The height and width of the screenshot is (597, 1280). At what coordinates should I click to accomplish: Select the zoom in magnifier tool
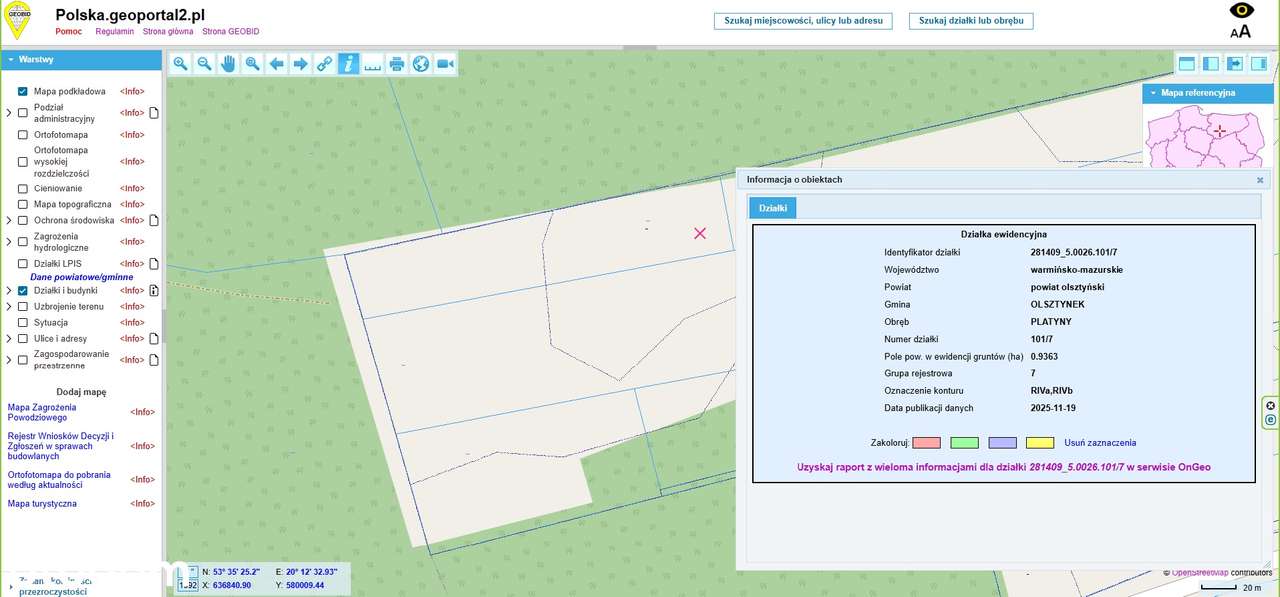point(180,64)
